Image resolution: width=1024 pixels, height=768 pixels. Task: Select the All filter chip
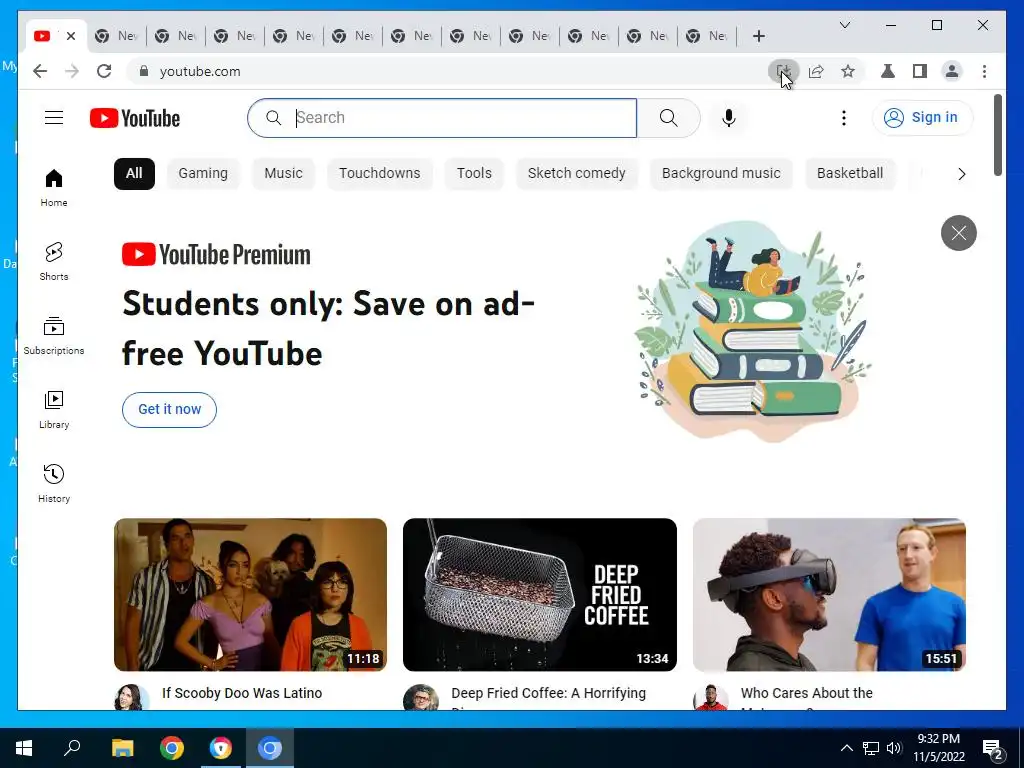134,174
